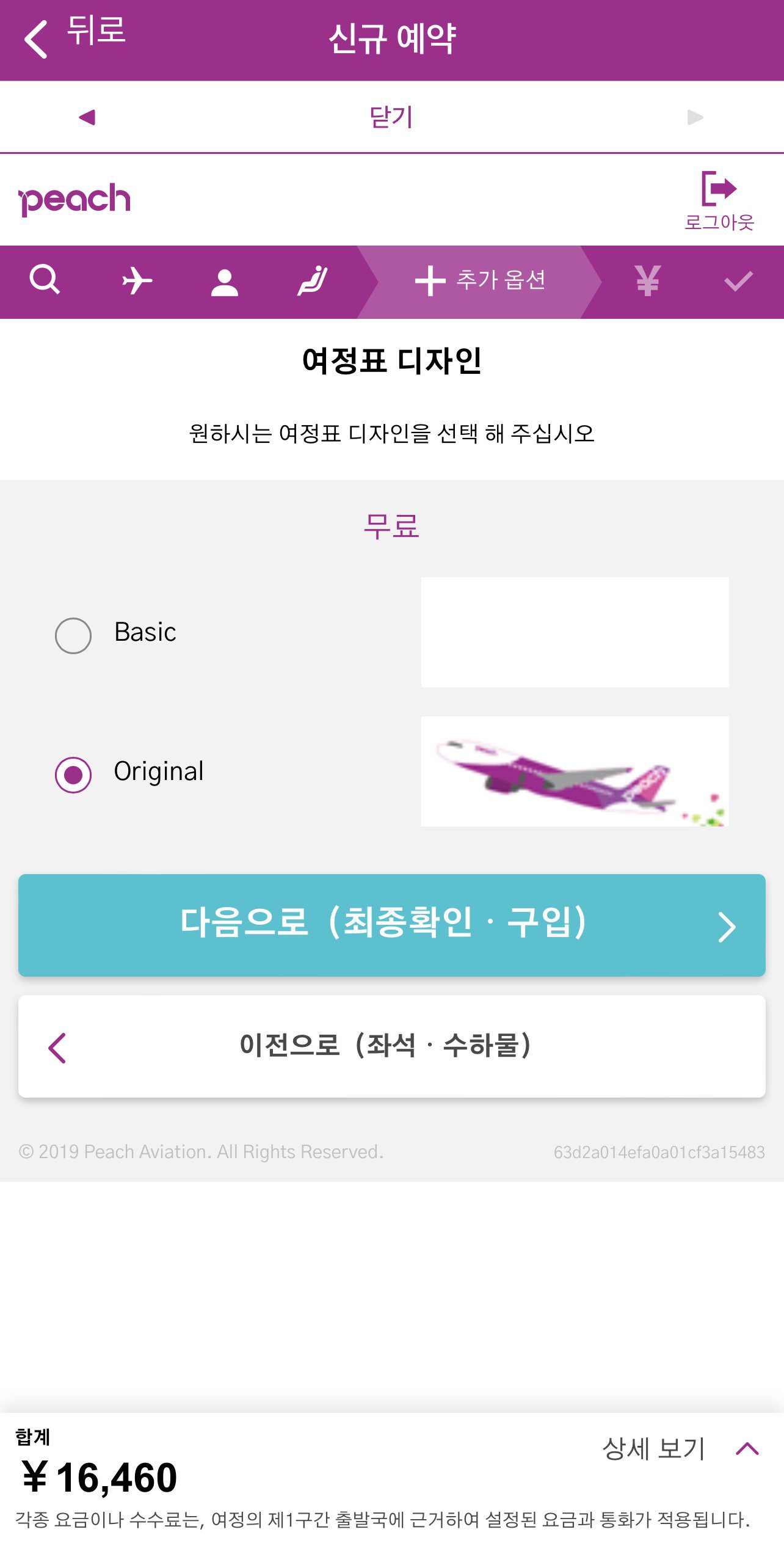Select the Original itinerary design radio
784x1557 pixels.
(x=73, y=775)
